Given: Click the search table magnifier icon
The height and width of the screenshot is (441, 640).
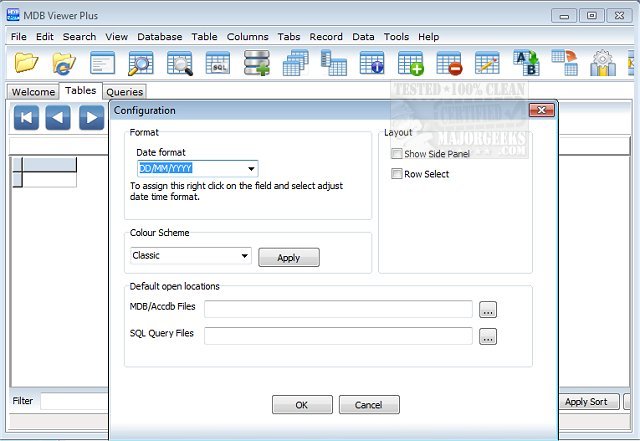Looking at the screenshot, I should click(140, 63).
